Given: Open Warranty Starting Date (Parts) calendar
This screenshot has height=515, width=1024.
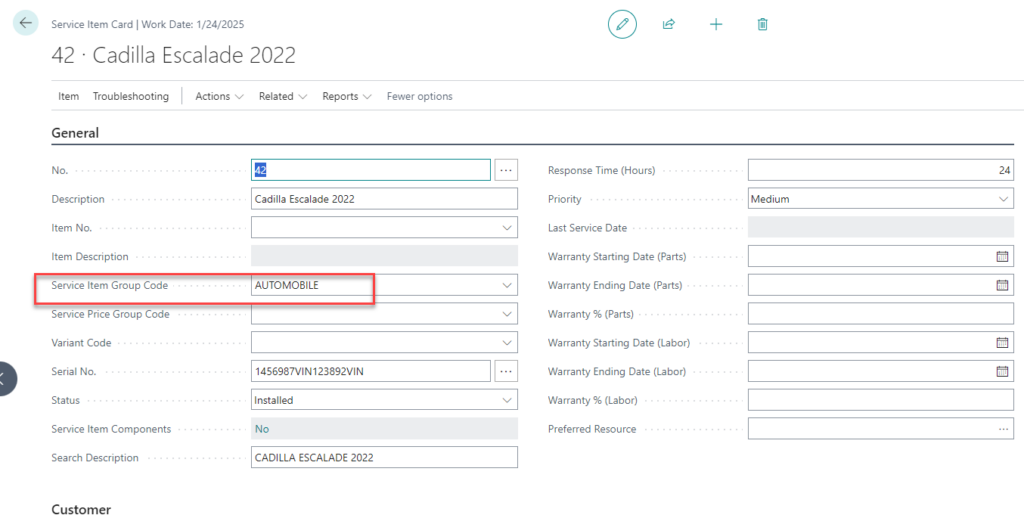Looking at the screenshot, I should [x=1002, y=257].
